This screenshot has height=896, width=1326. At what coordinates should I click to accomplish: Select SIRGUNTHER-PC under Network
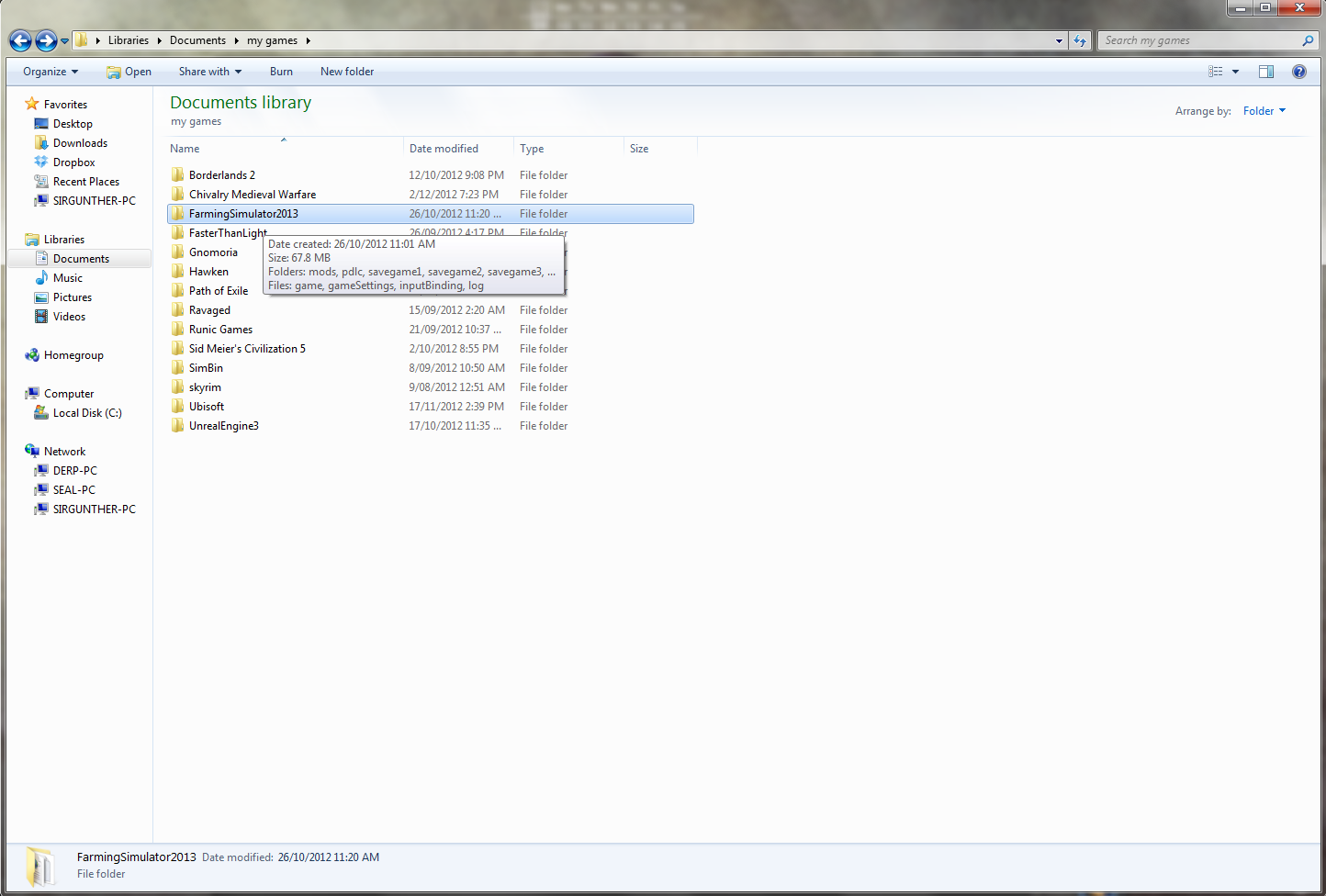point(94,510)
